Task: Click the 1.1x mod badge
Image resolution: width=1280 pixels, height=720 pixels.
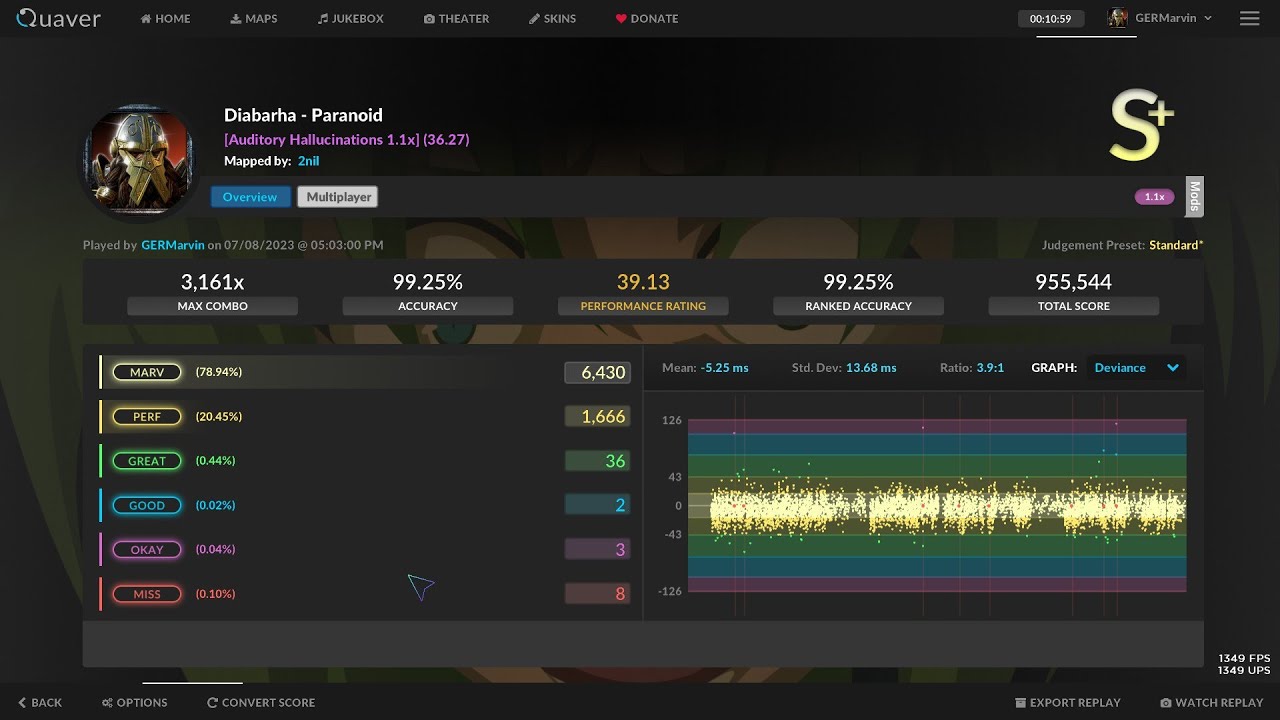Action: pos(1154,197)
